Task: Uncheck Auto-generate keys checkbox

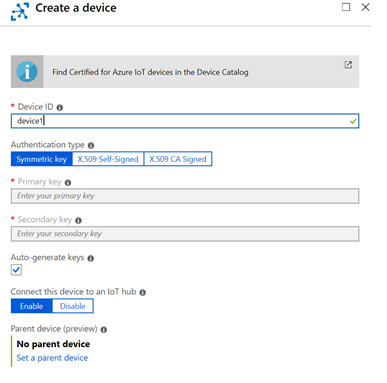Action: pyautogui.click(x=16, y=270)
